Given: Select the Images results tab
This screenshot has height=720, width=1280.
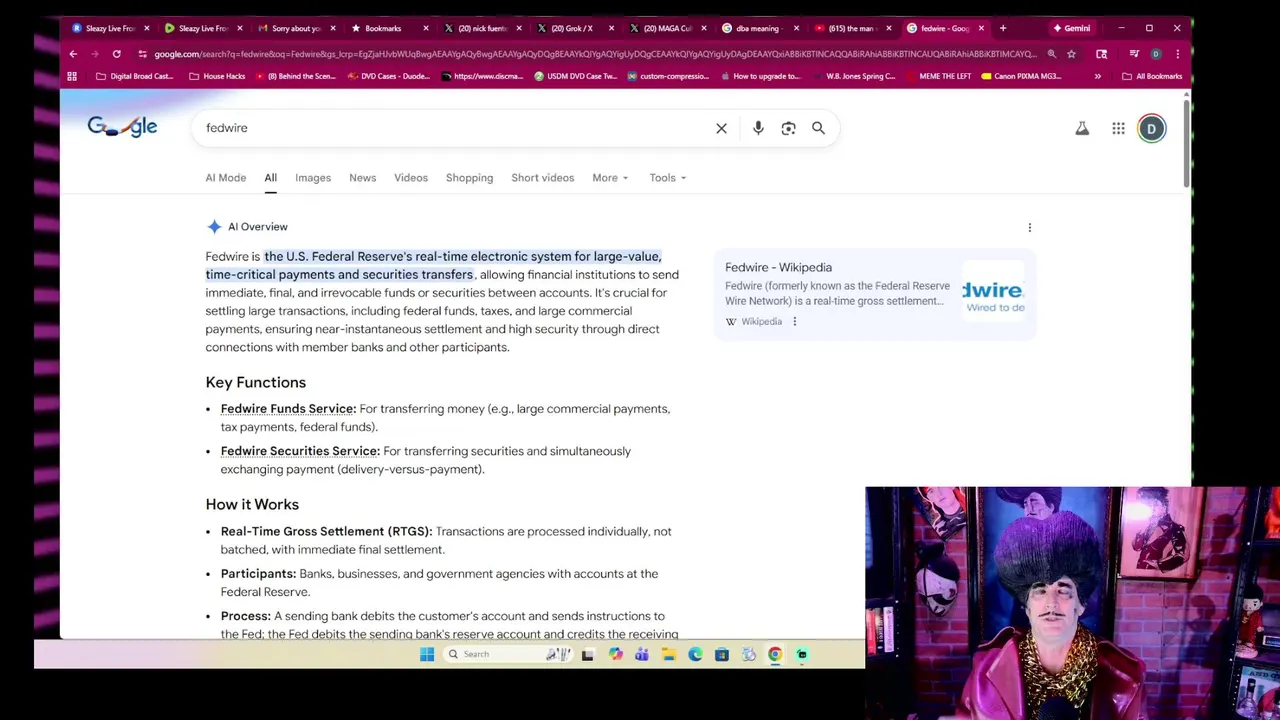Looking at the screenshot, I should point(313,178).
